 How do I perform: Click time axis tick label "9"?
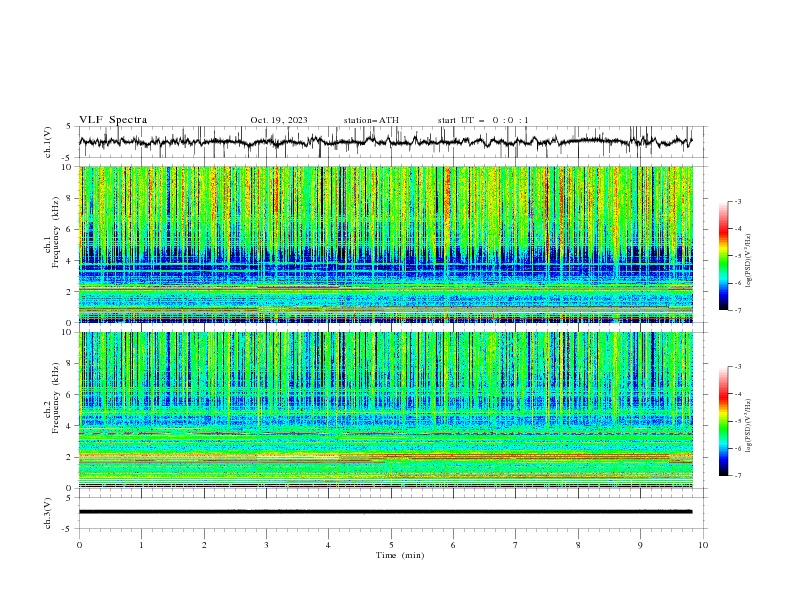[x=640, y=545]
